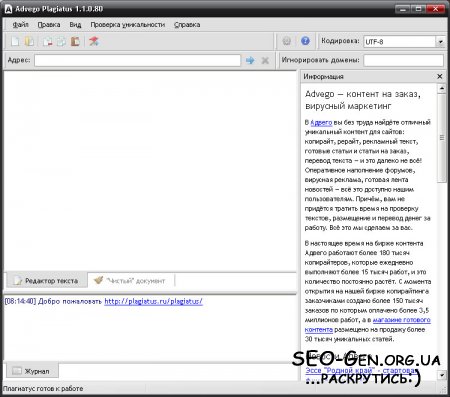
Task: Click the paste clipboard toolbar icon
Action: tap(75, 41)
